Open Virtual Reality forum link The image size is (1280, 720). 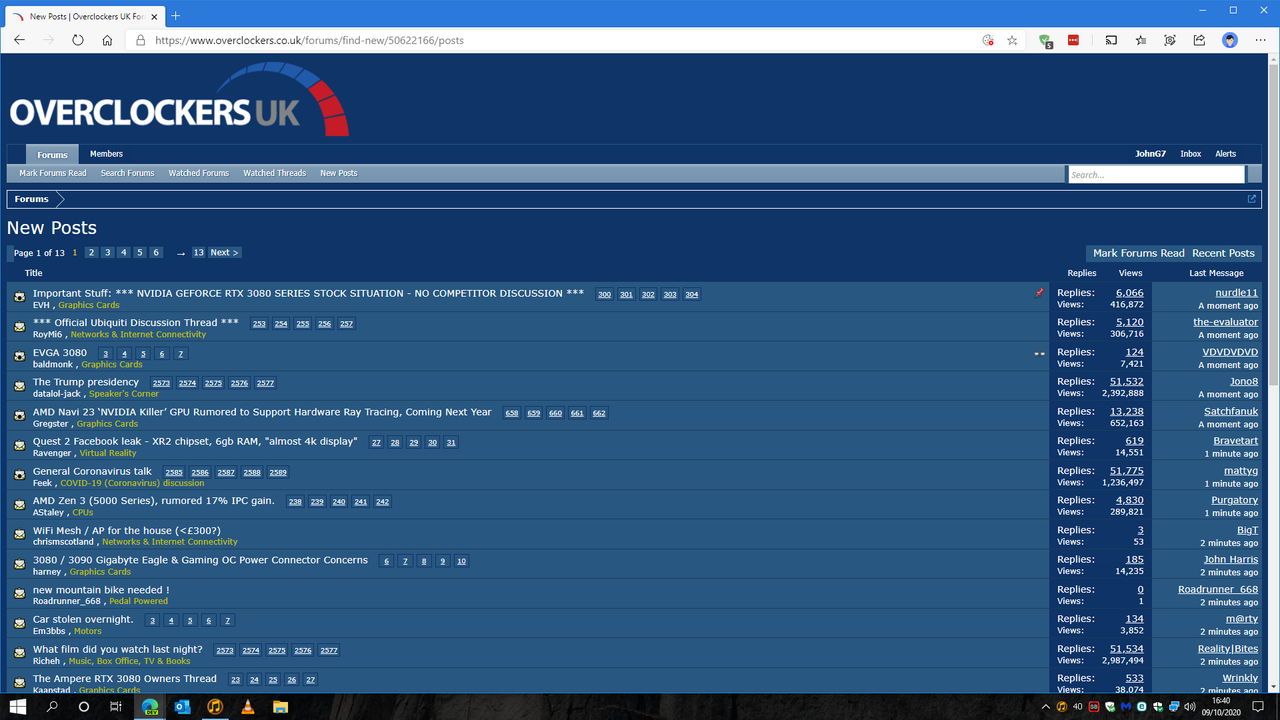[108, 453]
